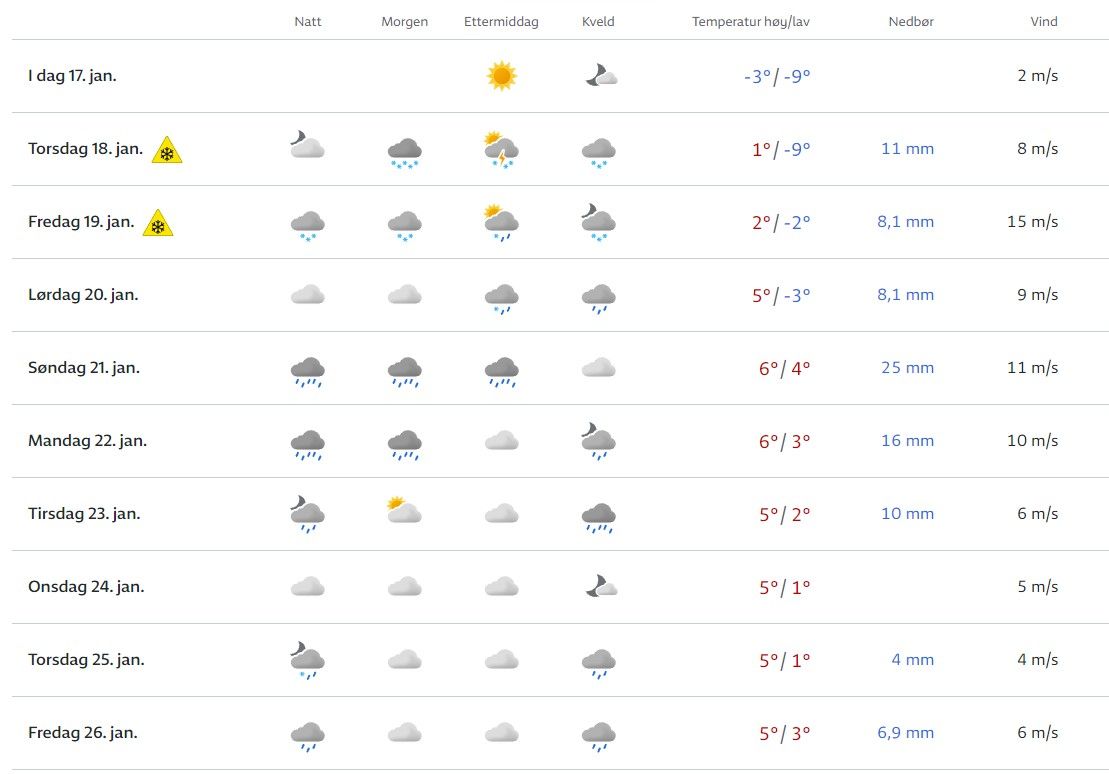
Task: Click the snow cloud icon for Fredag 19. morning
Action: (x=404, y=224)
